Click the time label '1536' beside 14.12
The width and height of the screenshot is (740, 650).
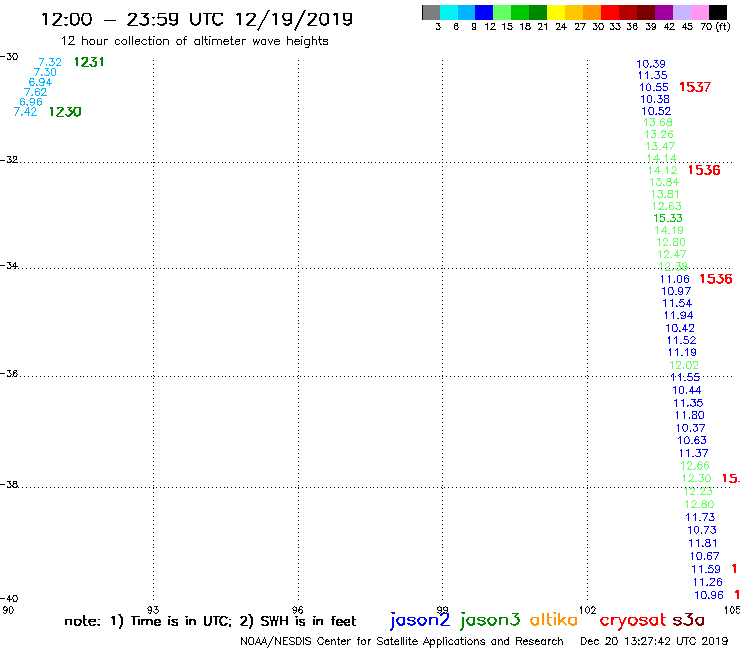coord(704,170)
